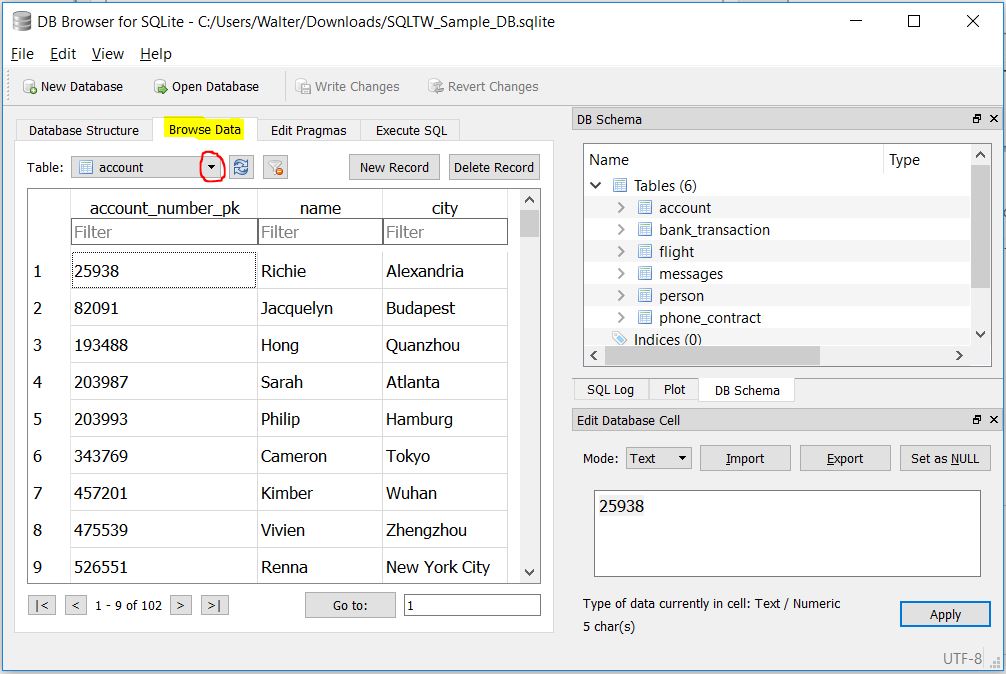
Task: Click the Apply button
Action: pyautogui.click(x=945, y=614)
